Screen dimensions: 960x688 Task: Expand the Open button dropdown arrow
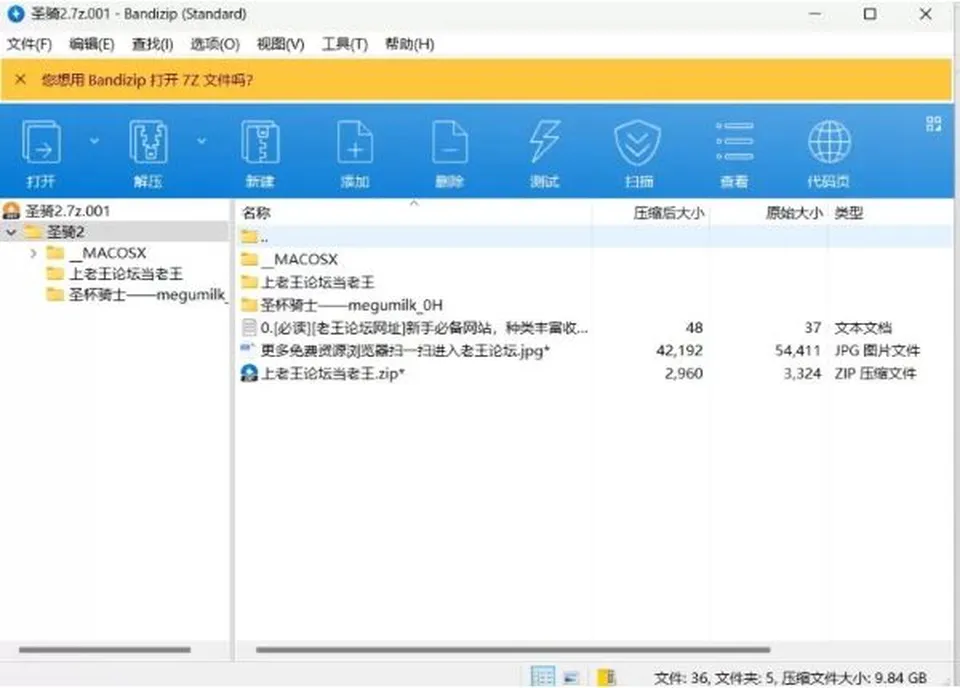(94, 141)
